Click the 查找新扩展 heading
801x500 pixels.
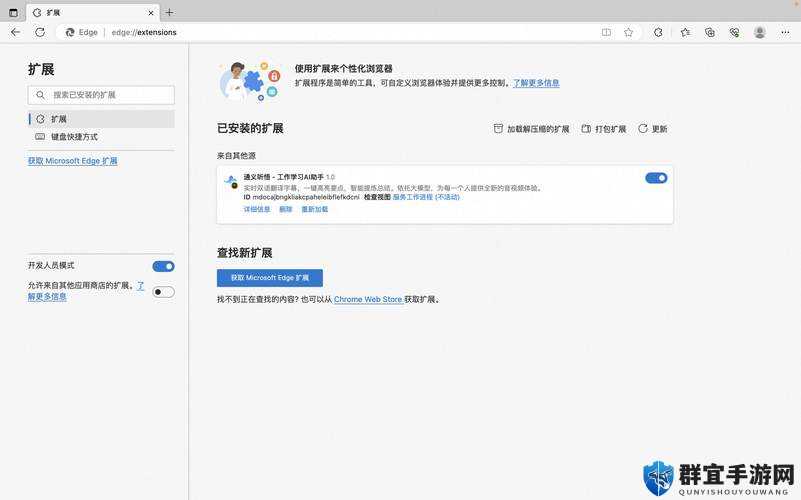245,253
